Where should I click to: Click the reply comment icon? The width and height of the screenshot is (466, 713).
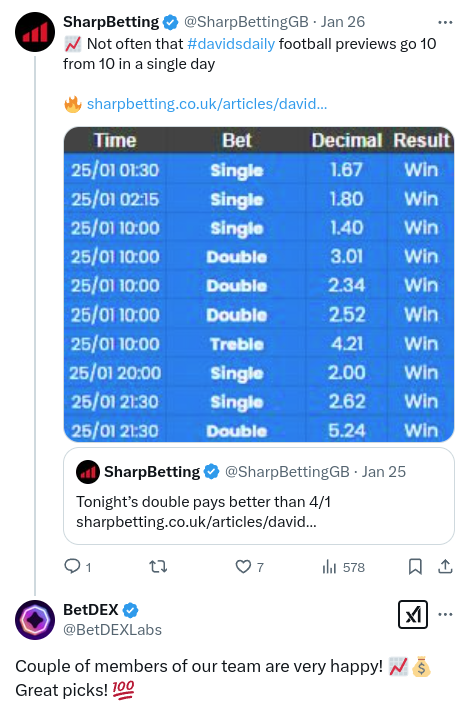coord(72,566)
